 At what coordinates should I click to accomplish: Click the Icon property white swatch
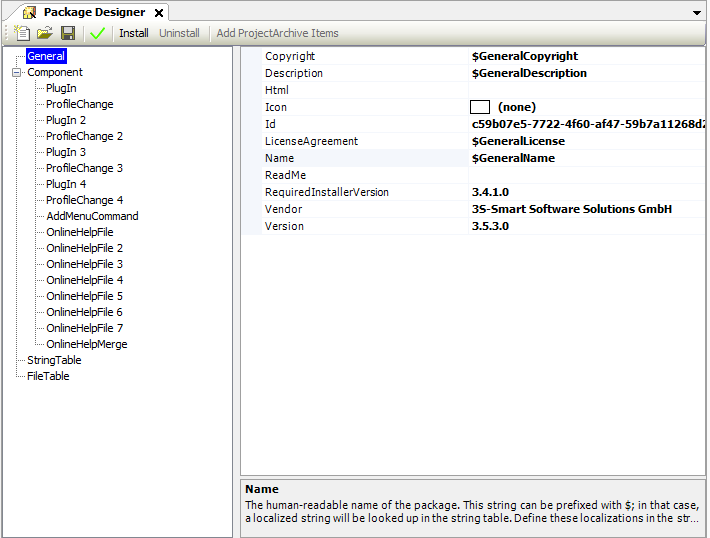(x=479, y=107)
